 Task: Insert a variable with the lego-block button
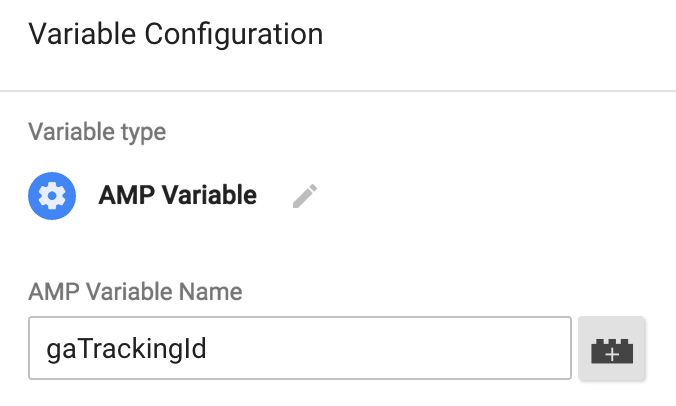[612, 349]
